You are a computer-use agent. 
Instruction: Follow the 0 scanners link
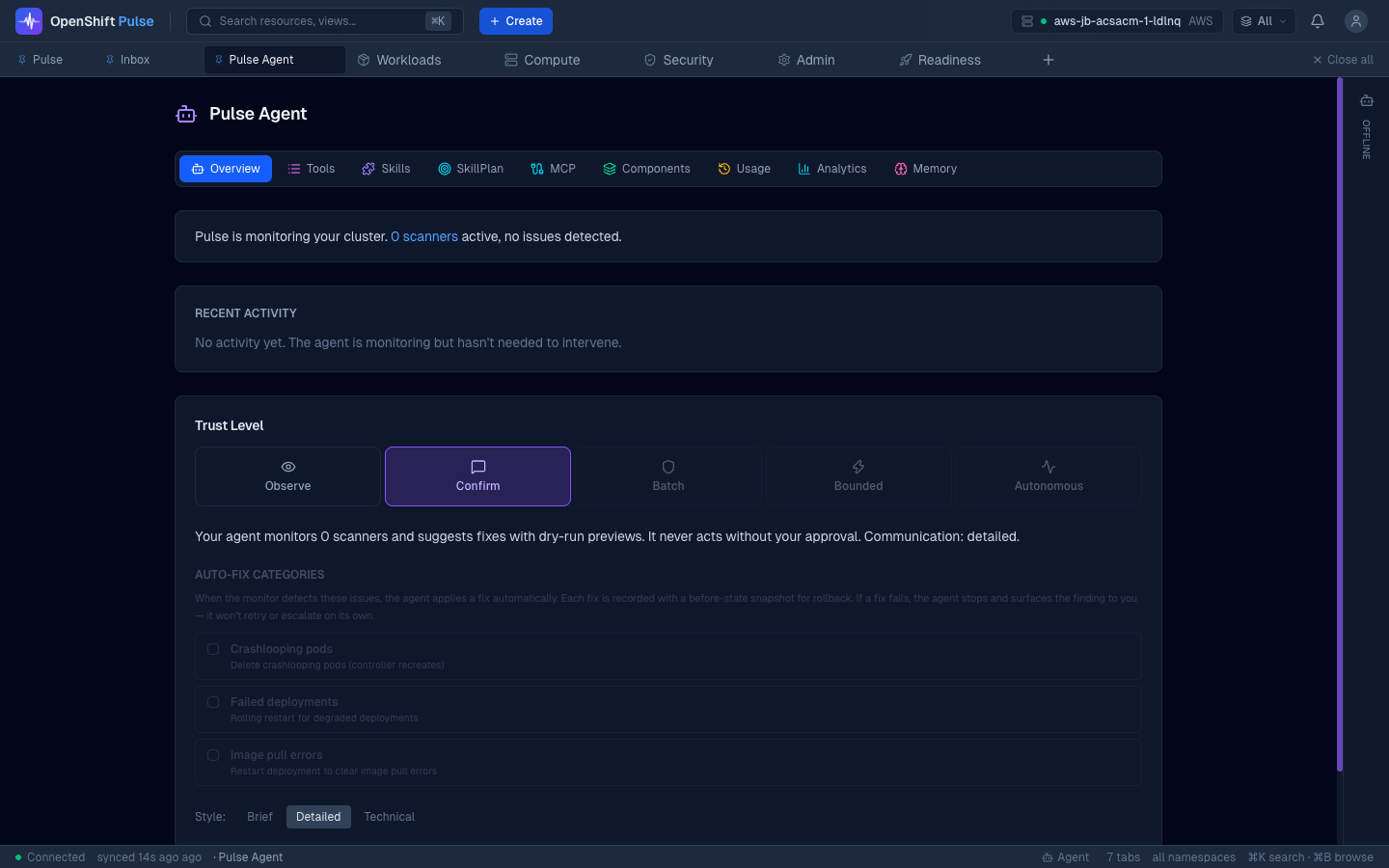pyautogui.click(x=424, y=236)
